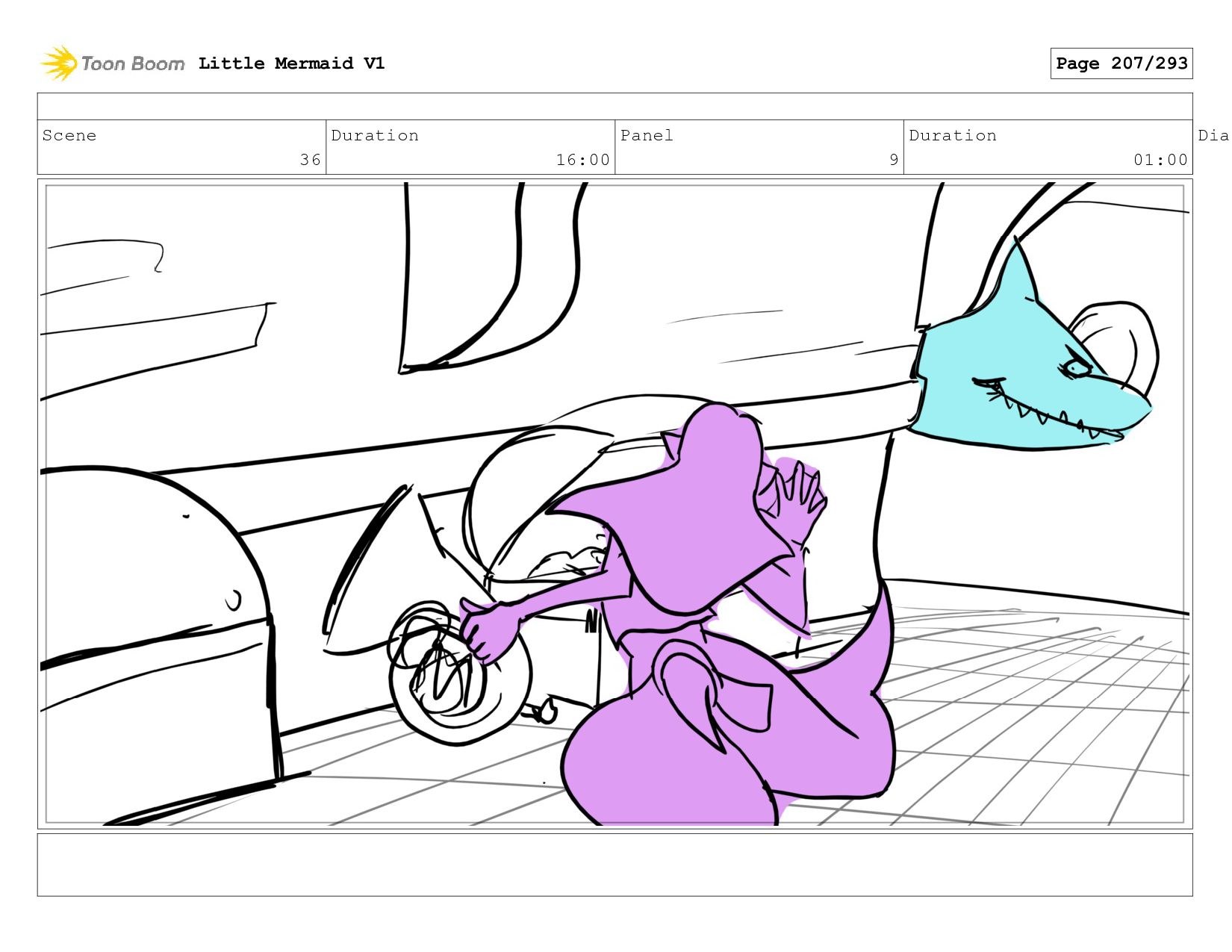This screenshot has width=1232, height=952.
Task: Click the storyboard panel drawing
Action: click(615, 504)
